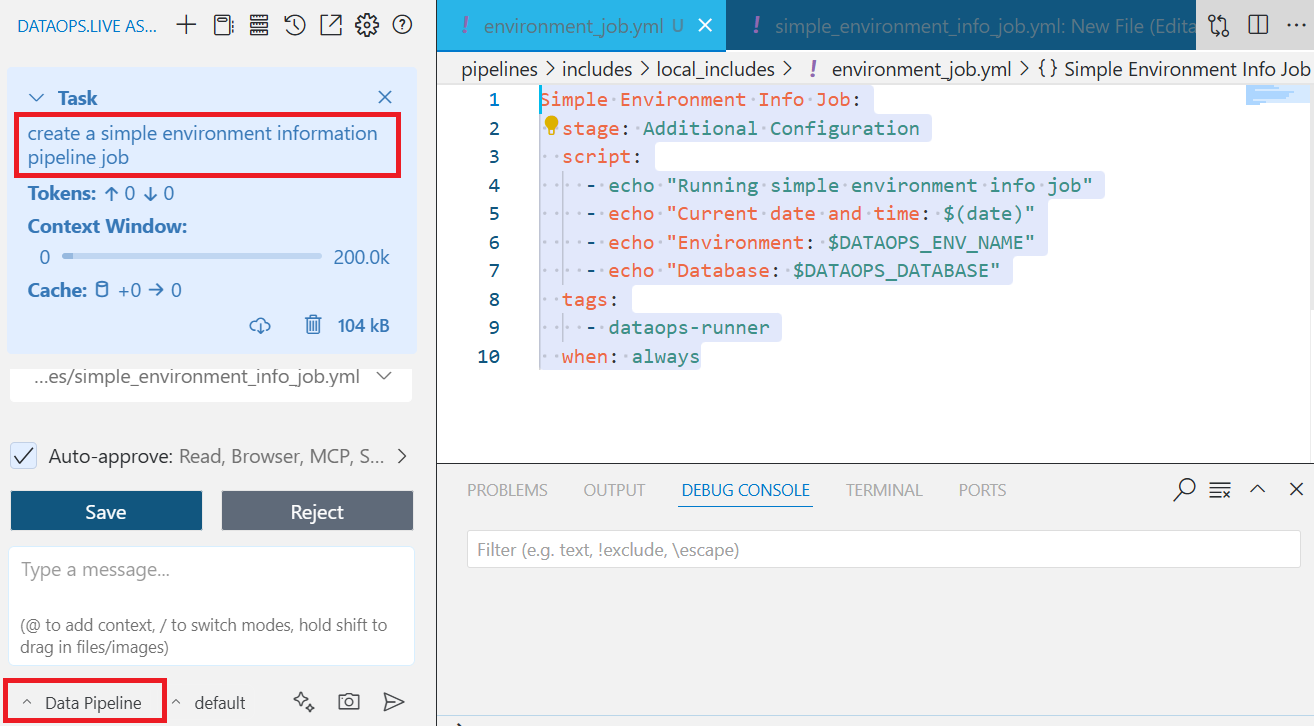Screen dimensions: 1314x726
Task: Open the local_includes breadcrumb
Action: (x=716, y=69)
